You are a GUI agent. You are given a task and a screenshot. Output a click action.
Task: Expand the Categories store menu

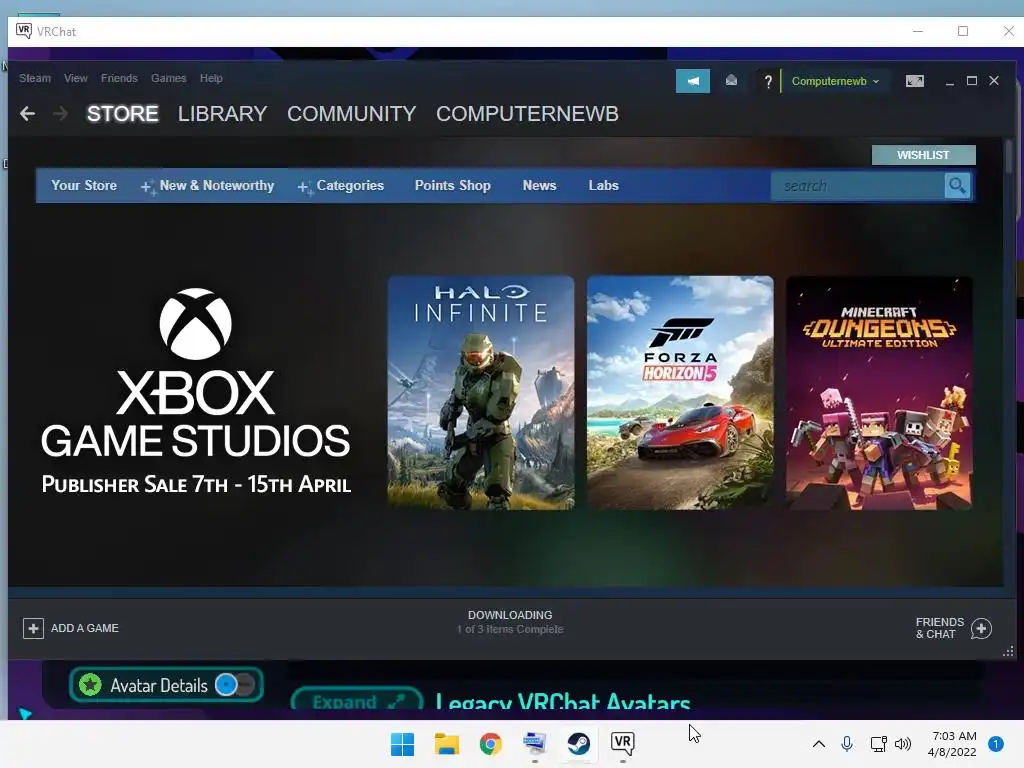click(x=341, y=186)
